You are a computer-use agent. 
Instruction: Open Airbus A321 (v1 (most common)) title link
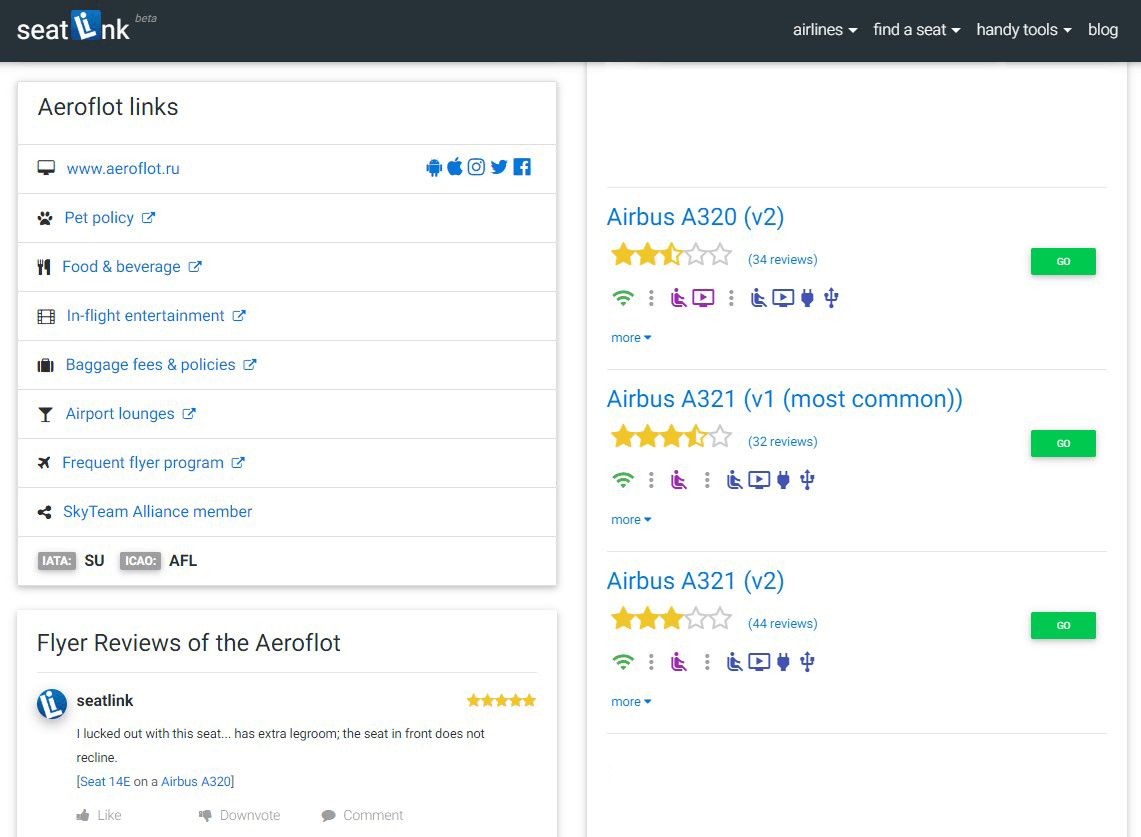[784, 399]
